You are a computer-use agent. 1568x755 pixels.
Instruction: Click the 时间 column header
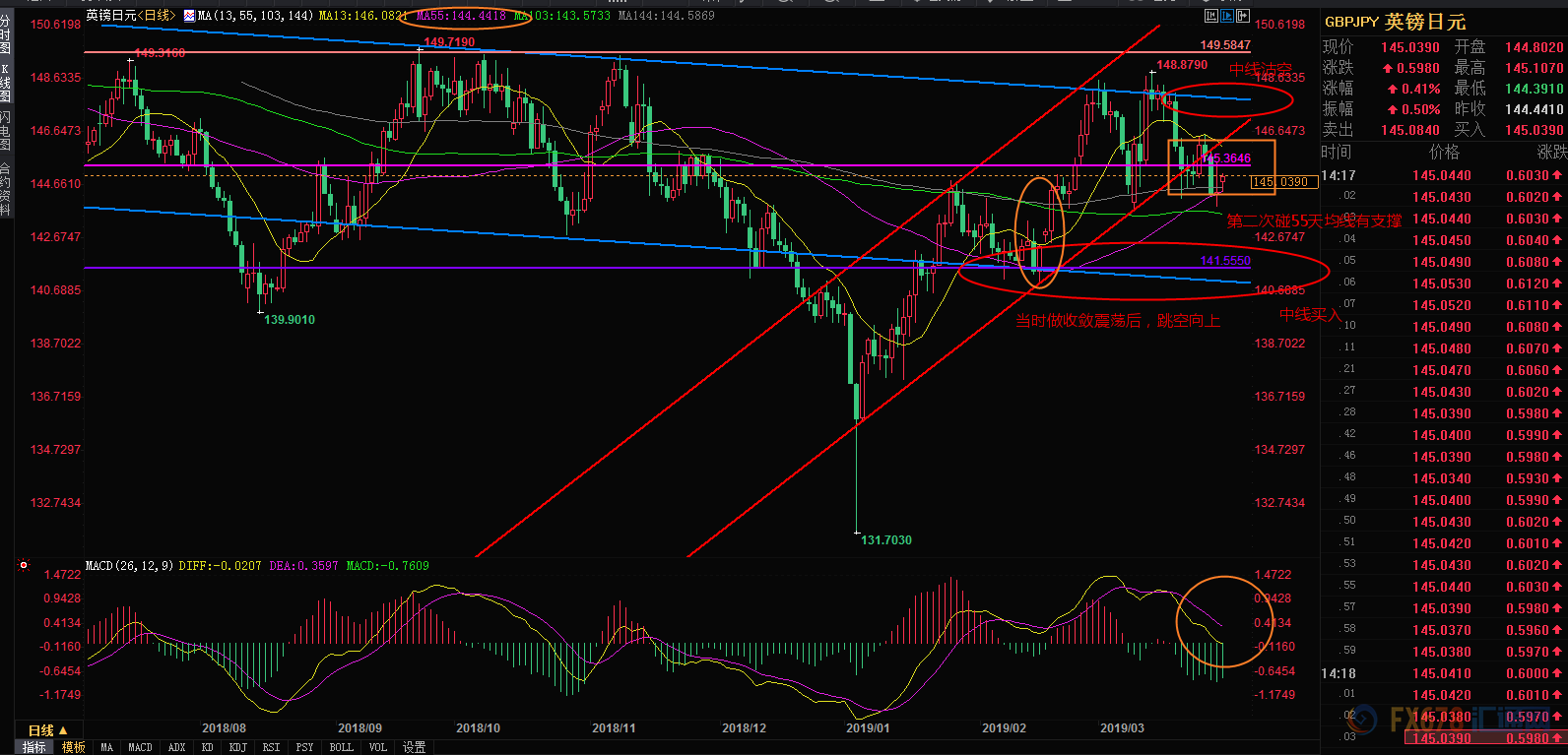coord(1337,152)
